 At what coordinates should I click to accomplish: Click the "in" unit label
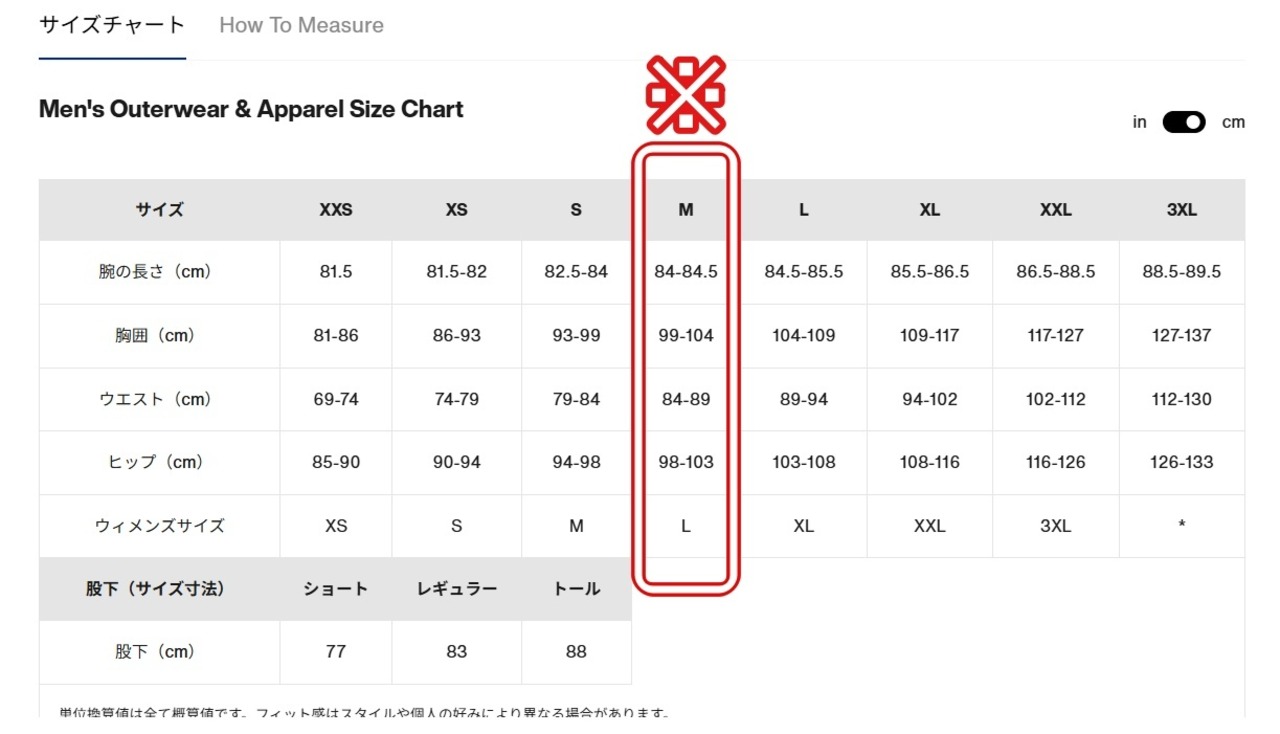coord(1139,122)
